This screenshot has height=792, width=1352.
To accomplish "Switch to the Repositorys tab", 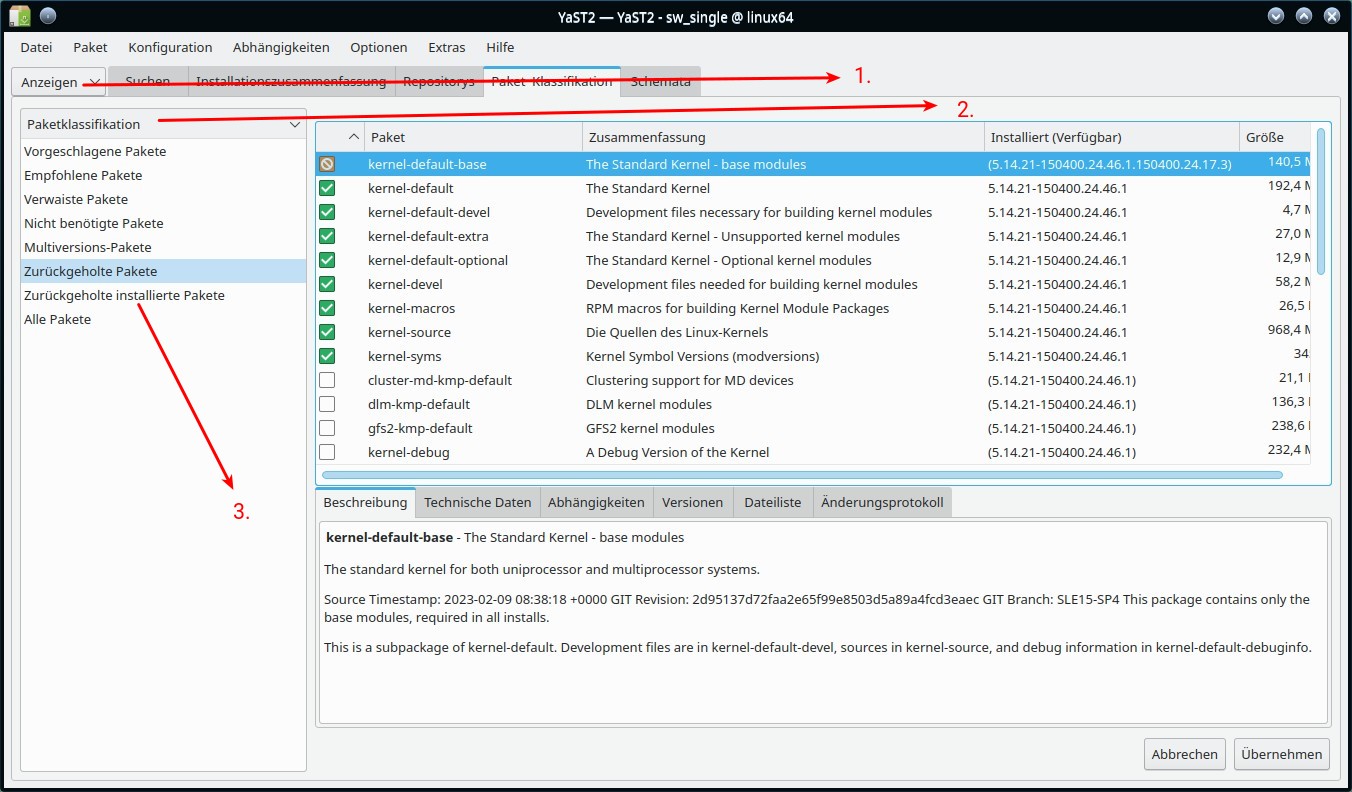I will [x=439, y=82].
